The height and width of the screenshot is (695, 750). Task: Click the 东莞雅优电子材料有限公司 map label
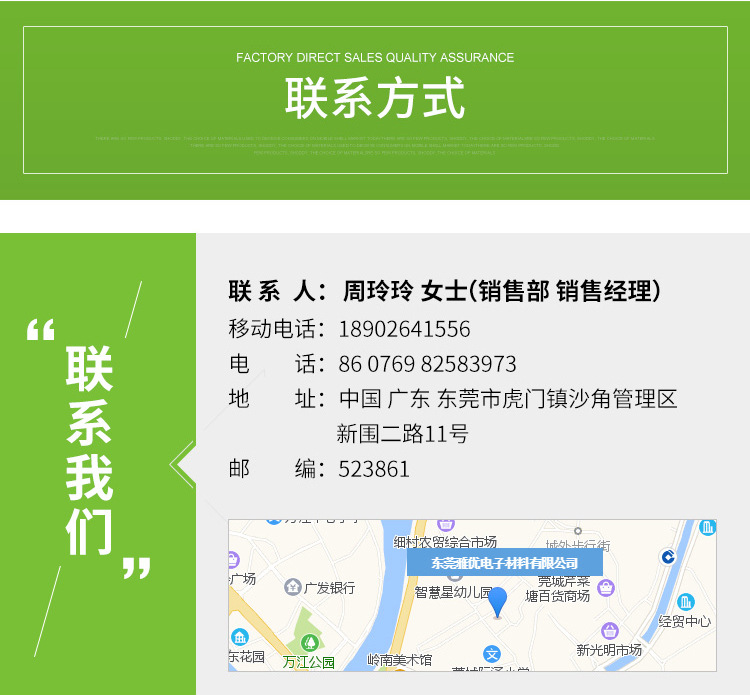(504, 563)
